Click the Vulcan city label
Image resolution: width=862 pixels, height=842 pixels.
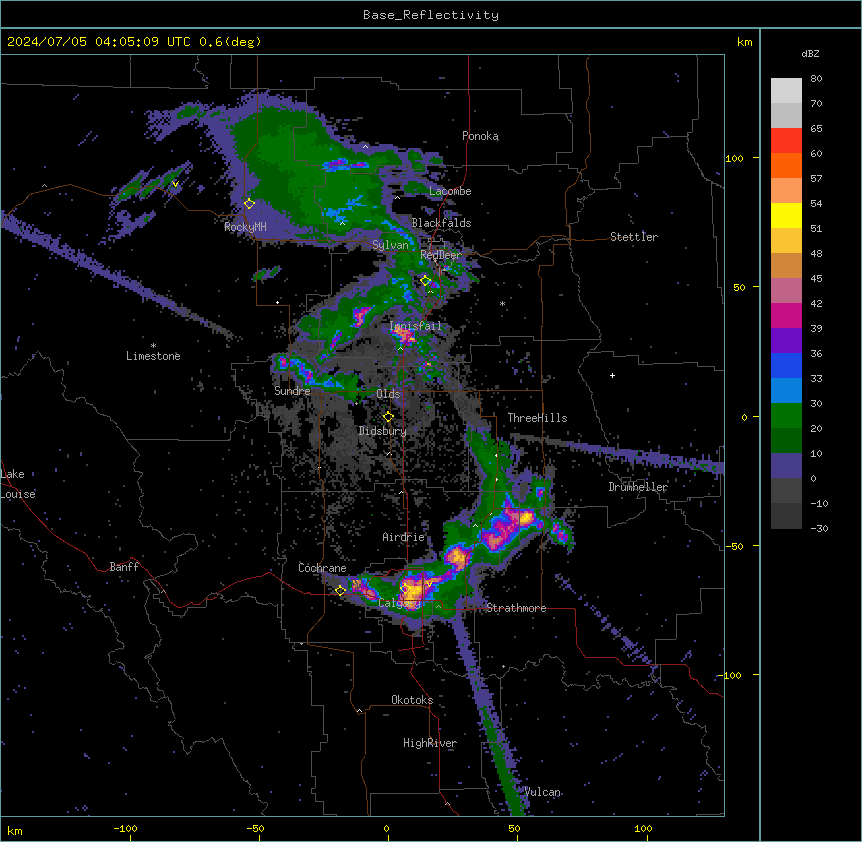pyautogui.click(x=543, y=792)
